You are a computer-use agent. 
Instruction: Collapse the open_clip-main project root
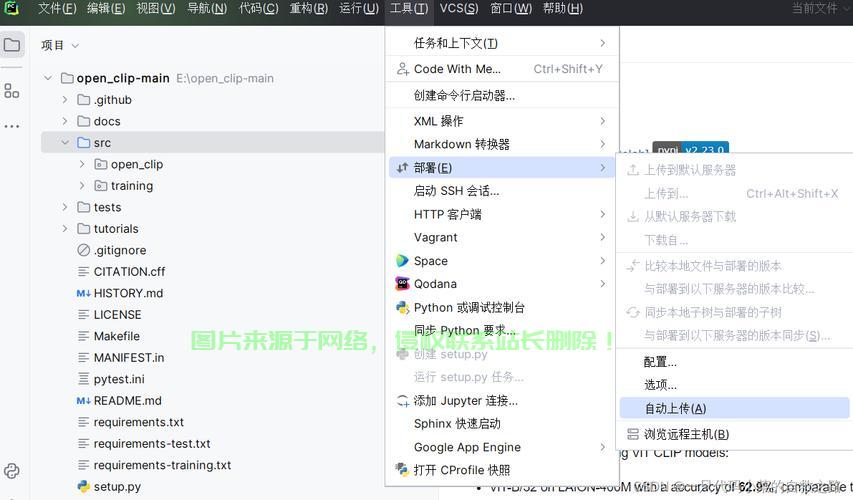[x=48, y=78]
